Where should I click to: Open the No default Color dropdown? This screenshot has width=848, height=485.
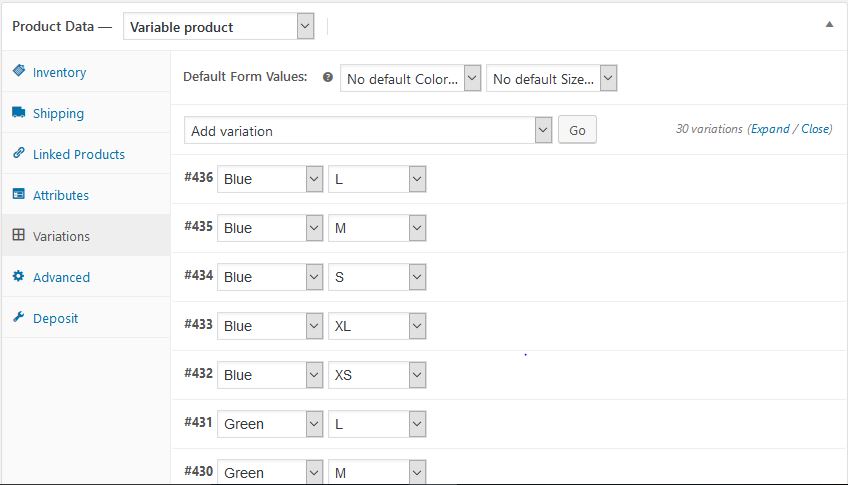click(x=411, y=78)
